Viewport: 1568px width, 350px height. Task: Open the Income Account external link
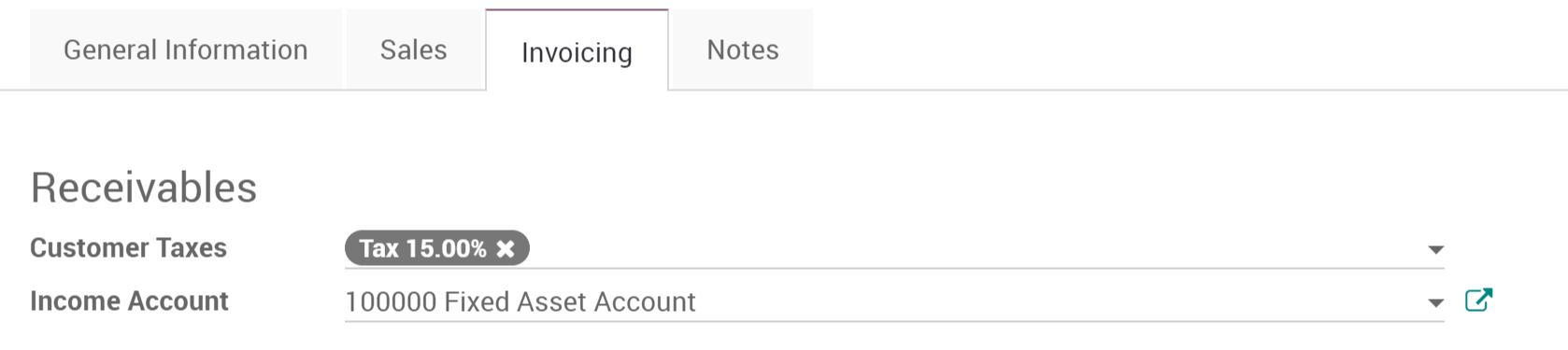point(1478,301)
